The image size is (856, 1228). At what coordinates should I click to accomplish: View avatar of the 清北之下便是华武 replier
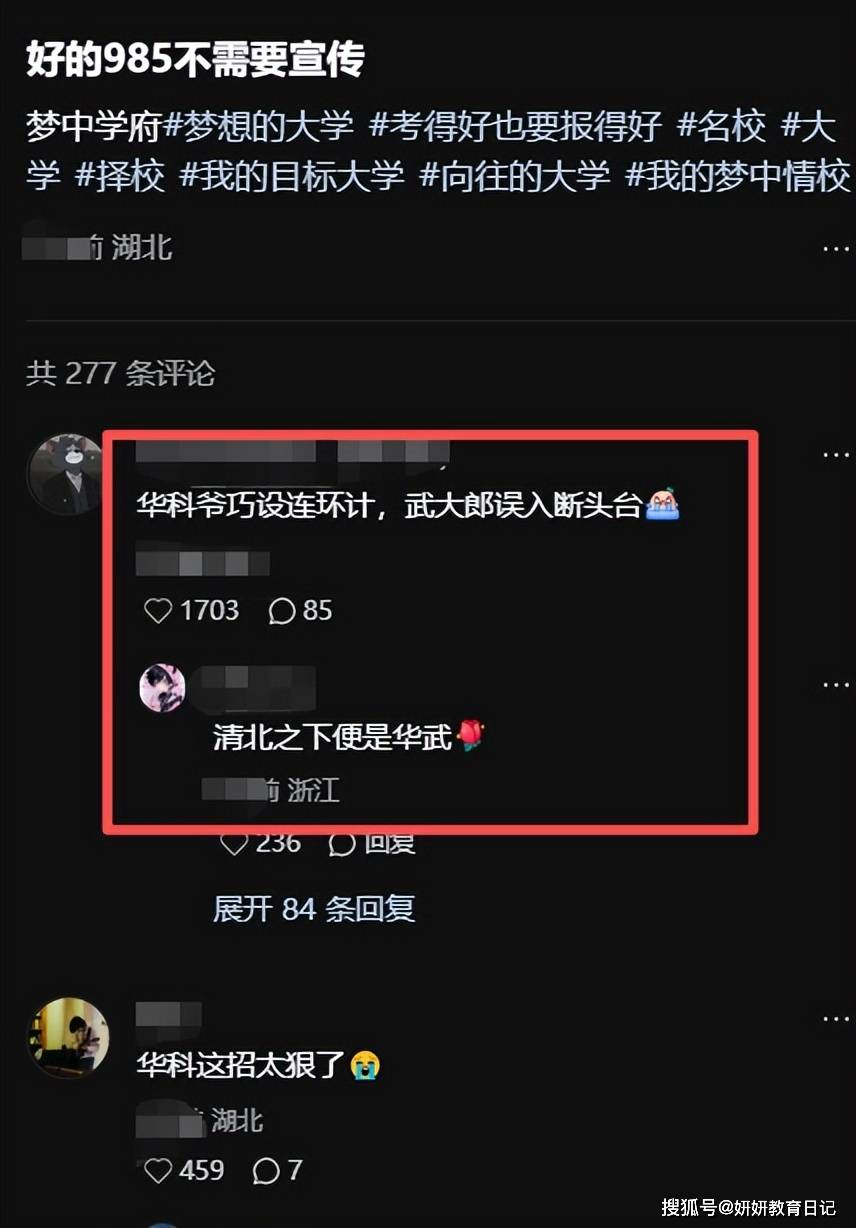pos(162,688)
